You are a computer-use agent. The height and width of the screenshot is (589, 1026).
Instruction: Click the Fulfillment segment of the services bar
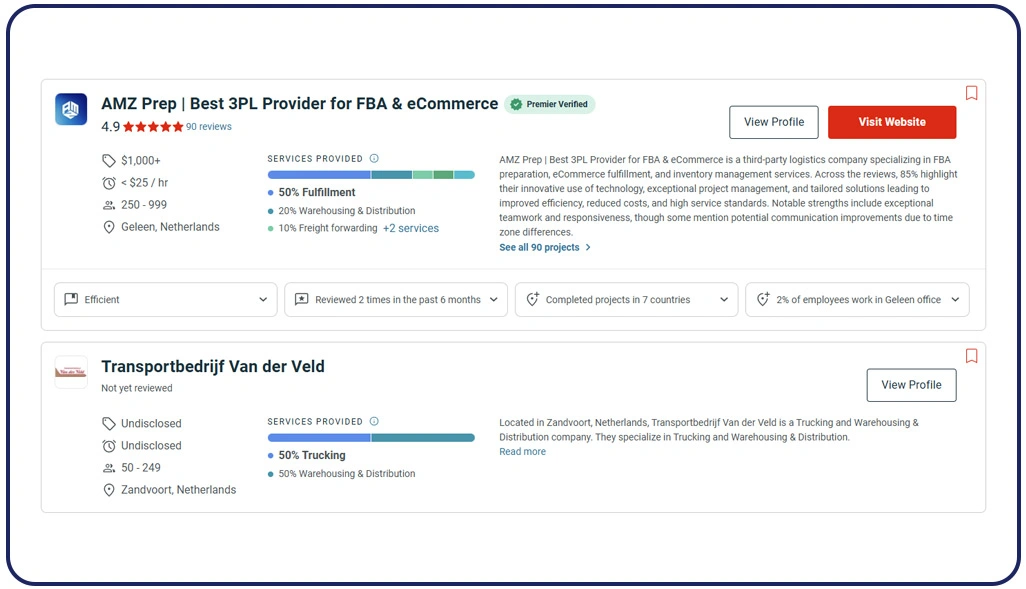click(x=320, y=174)
